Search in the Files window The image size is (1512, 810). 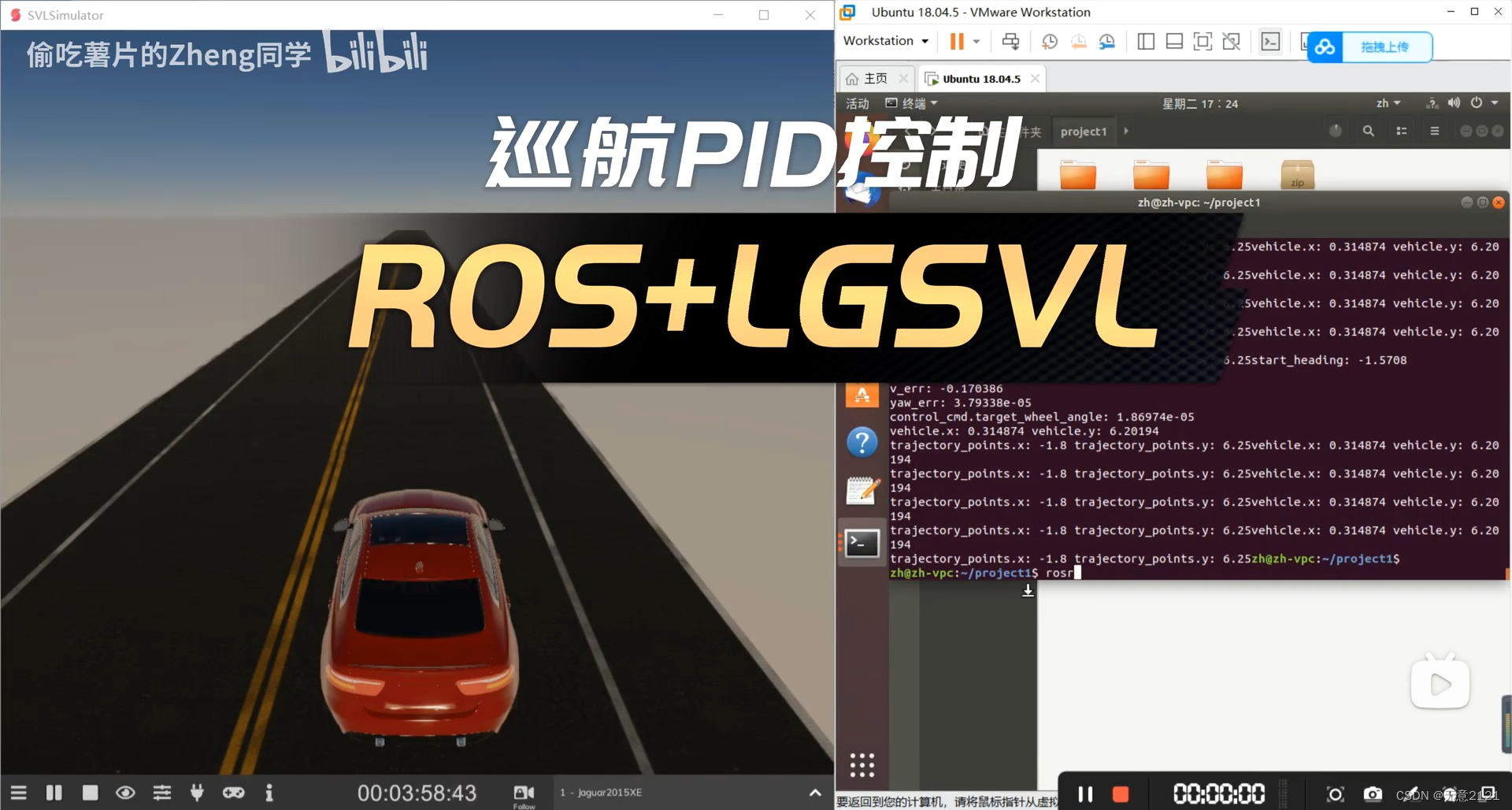(1369, 132)
